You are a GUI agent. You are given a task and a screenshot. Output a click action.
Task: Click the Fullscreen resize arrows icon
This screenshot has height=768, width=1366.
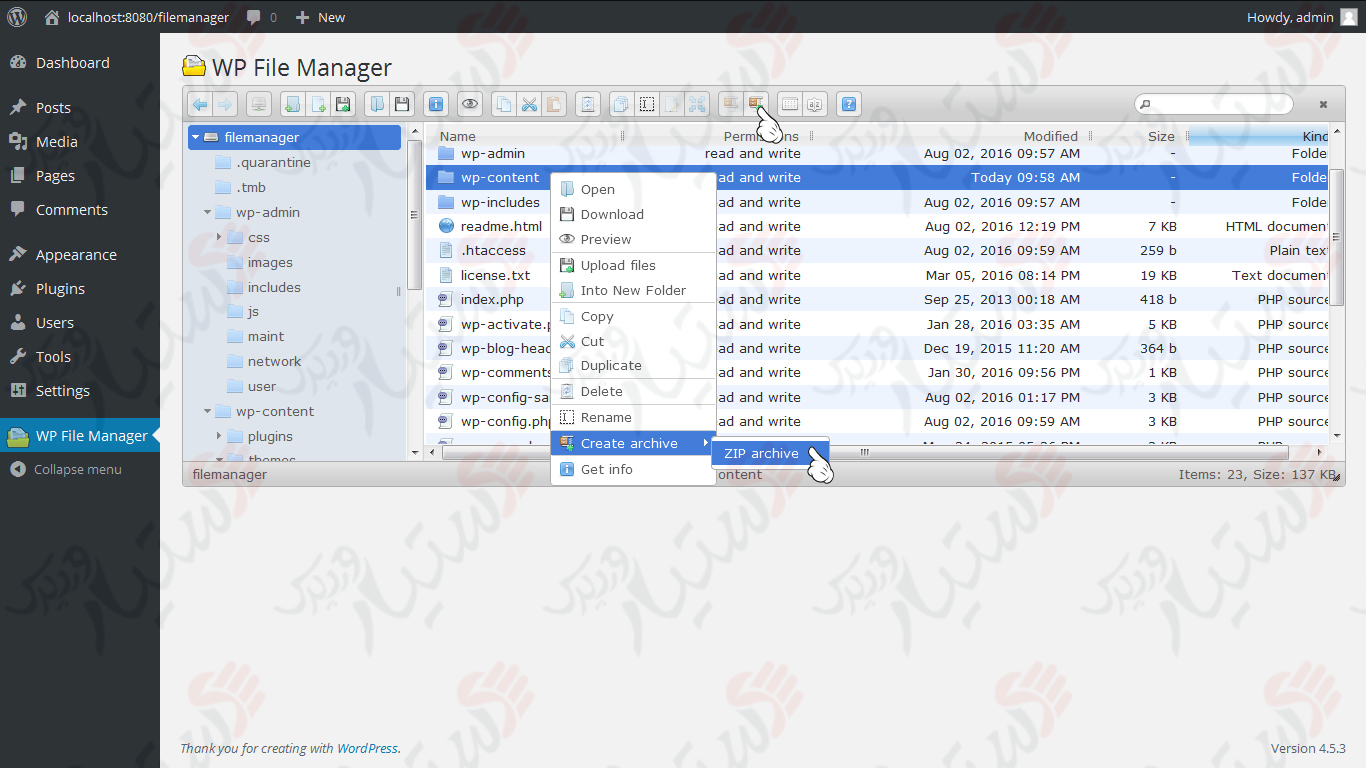click(695, 104)
